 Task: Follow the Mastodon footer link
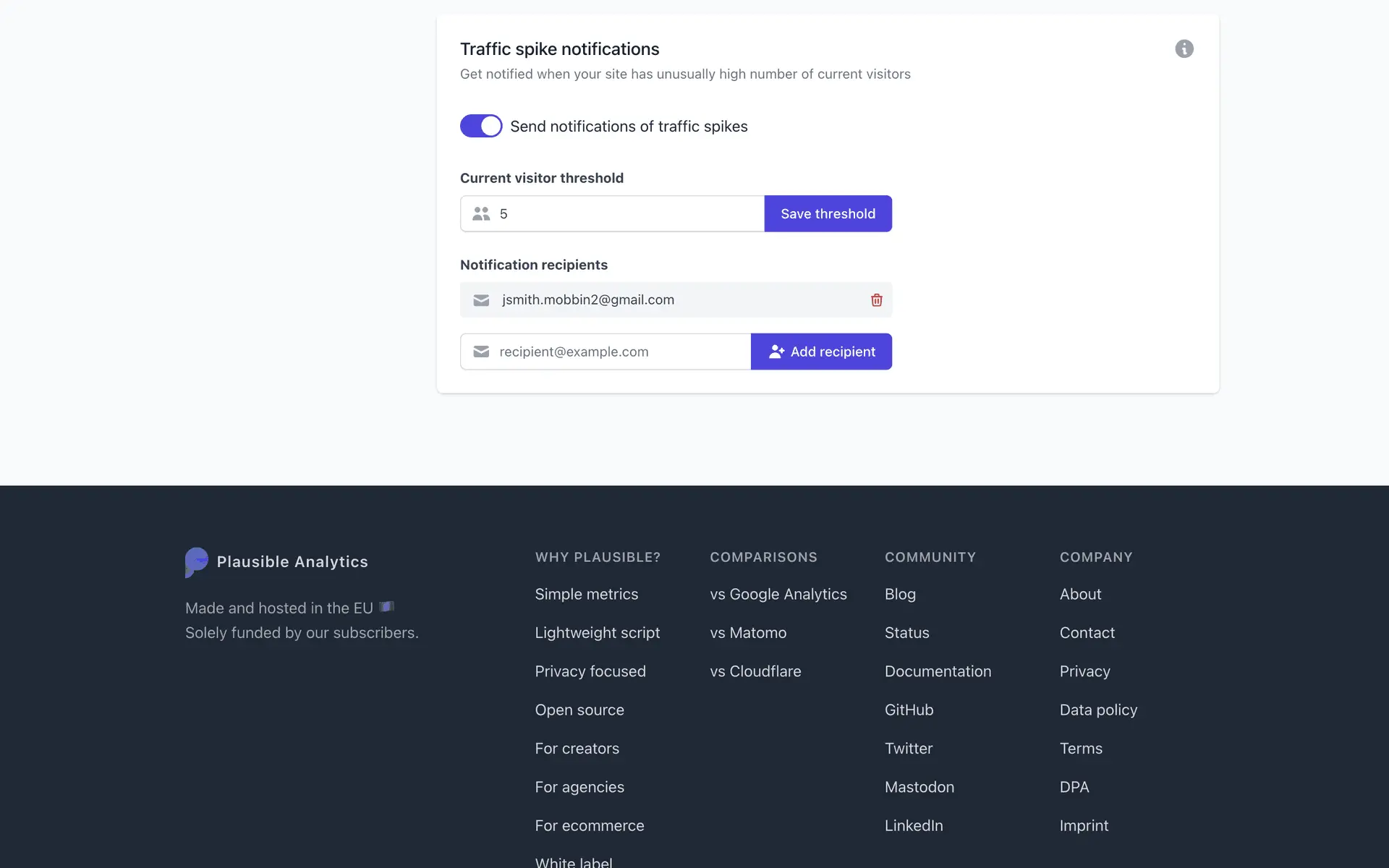919,787
